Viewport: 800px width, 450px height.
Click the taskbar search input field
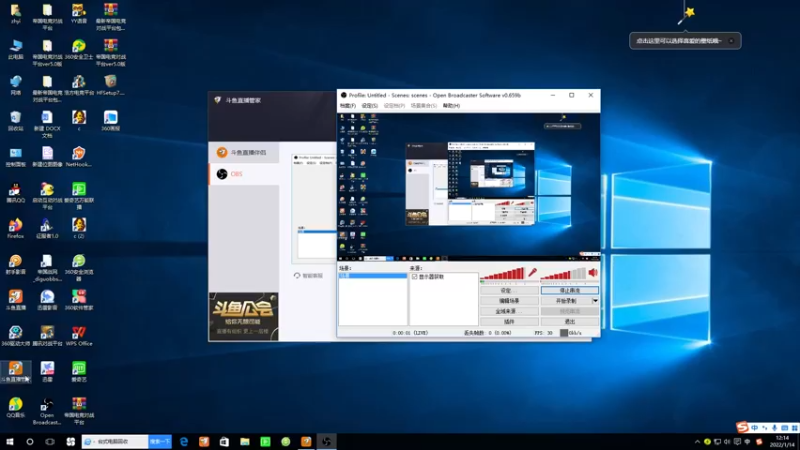115,442
